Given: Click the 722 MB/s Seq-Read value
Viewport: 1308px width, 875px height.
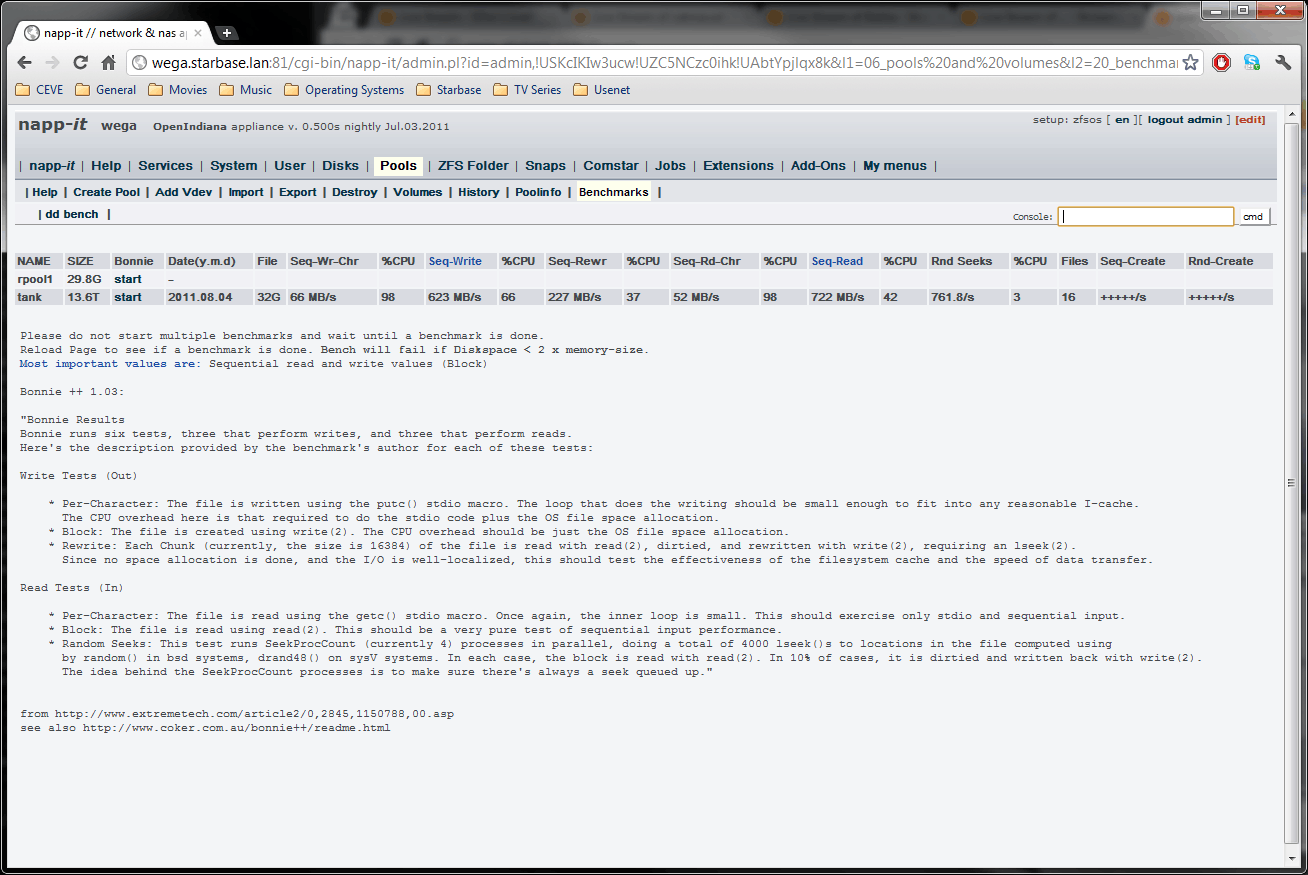Looking at the screenshot, I should click(x=838, y=297).
